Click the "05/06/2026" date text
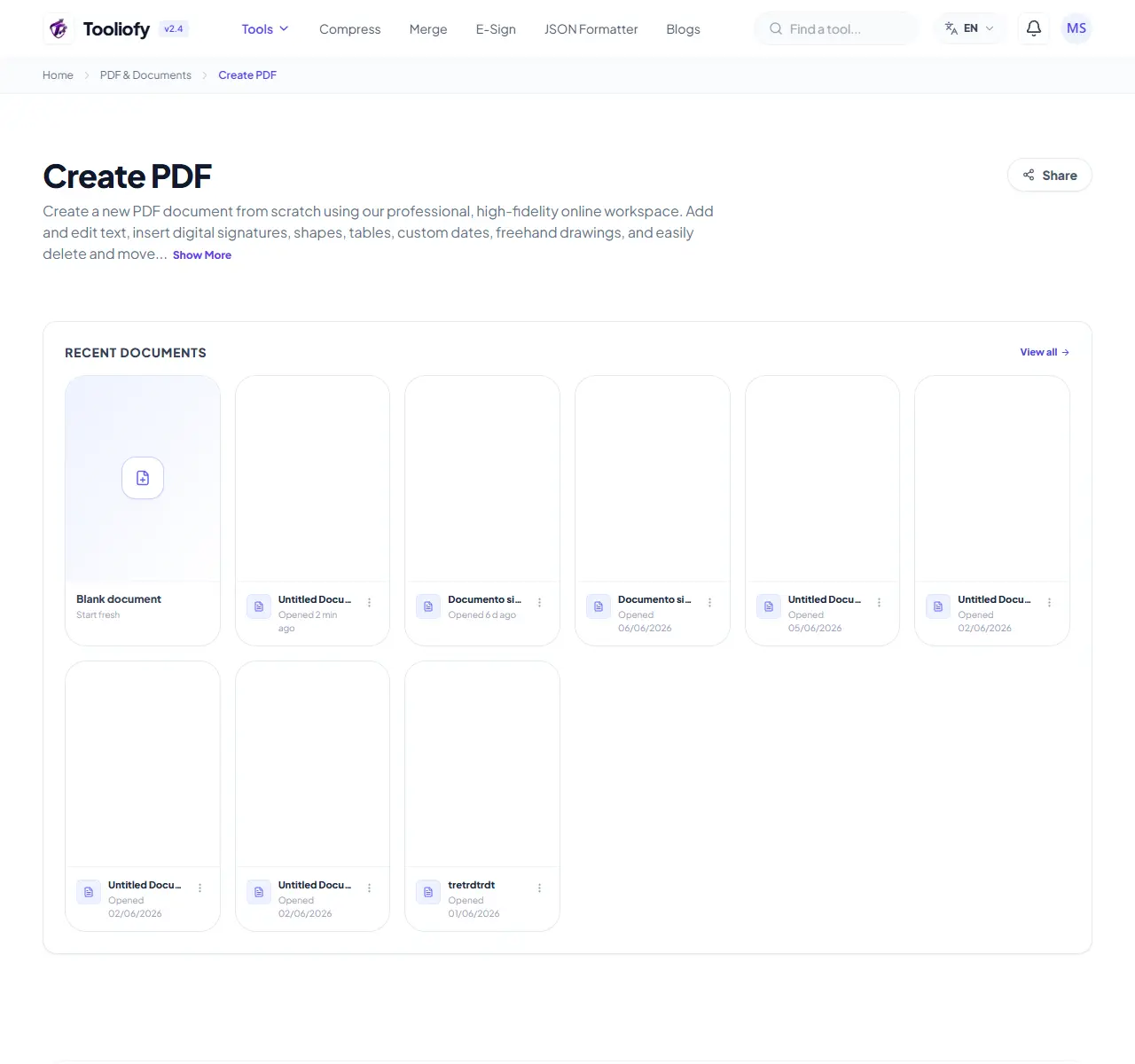Image resolution: width=1135 pixels, height=1064 pixels. pyautogui.click(x=815, y=629)
